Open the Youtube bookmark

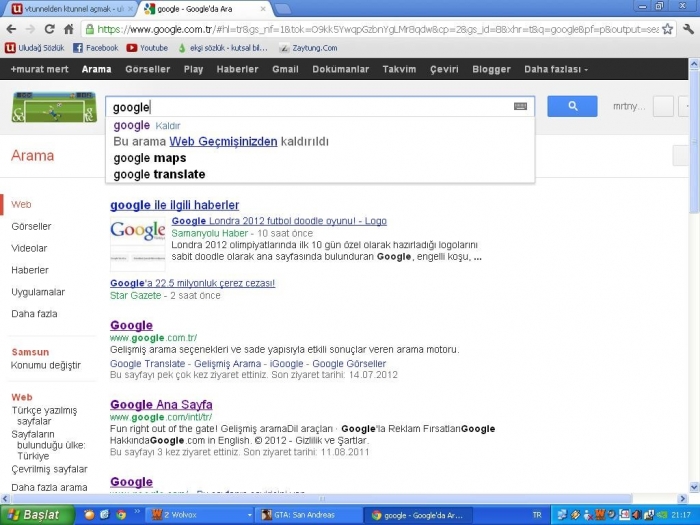147,48
